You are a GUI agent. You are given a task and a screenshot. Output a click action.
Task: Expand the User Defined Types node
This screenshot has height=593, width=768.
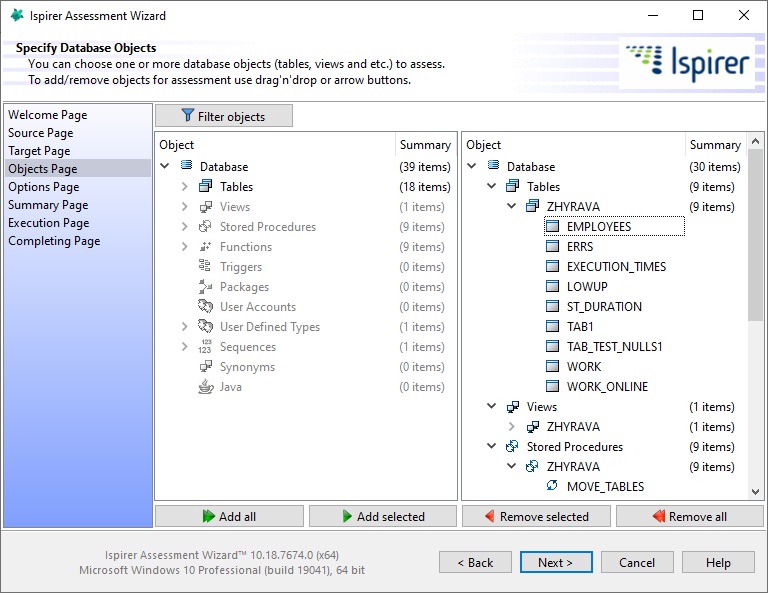185,327
